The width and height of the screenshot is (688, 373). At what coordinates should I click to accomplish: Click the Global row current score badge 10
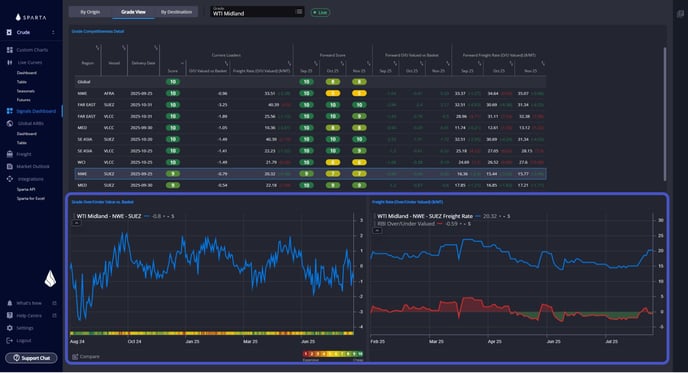[x=173, y=82]
